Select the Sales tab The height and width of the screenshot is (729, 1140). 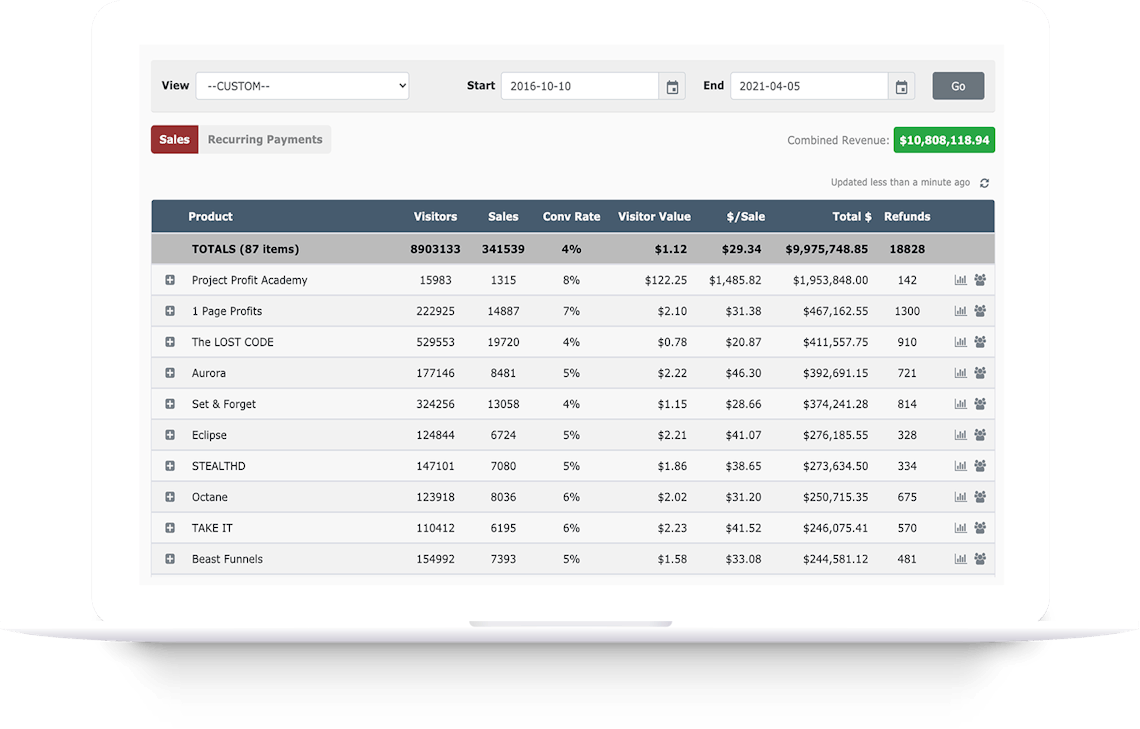click(x=174, y=140)
